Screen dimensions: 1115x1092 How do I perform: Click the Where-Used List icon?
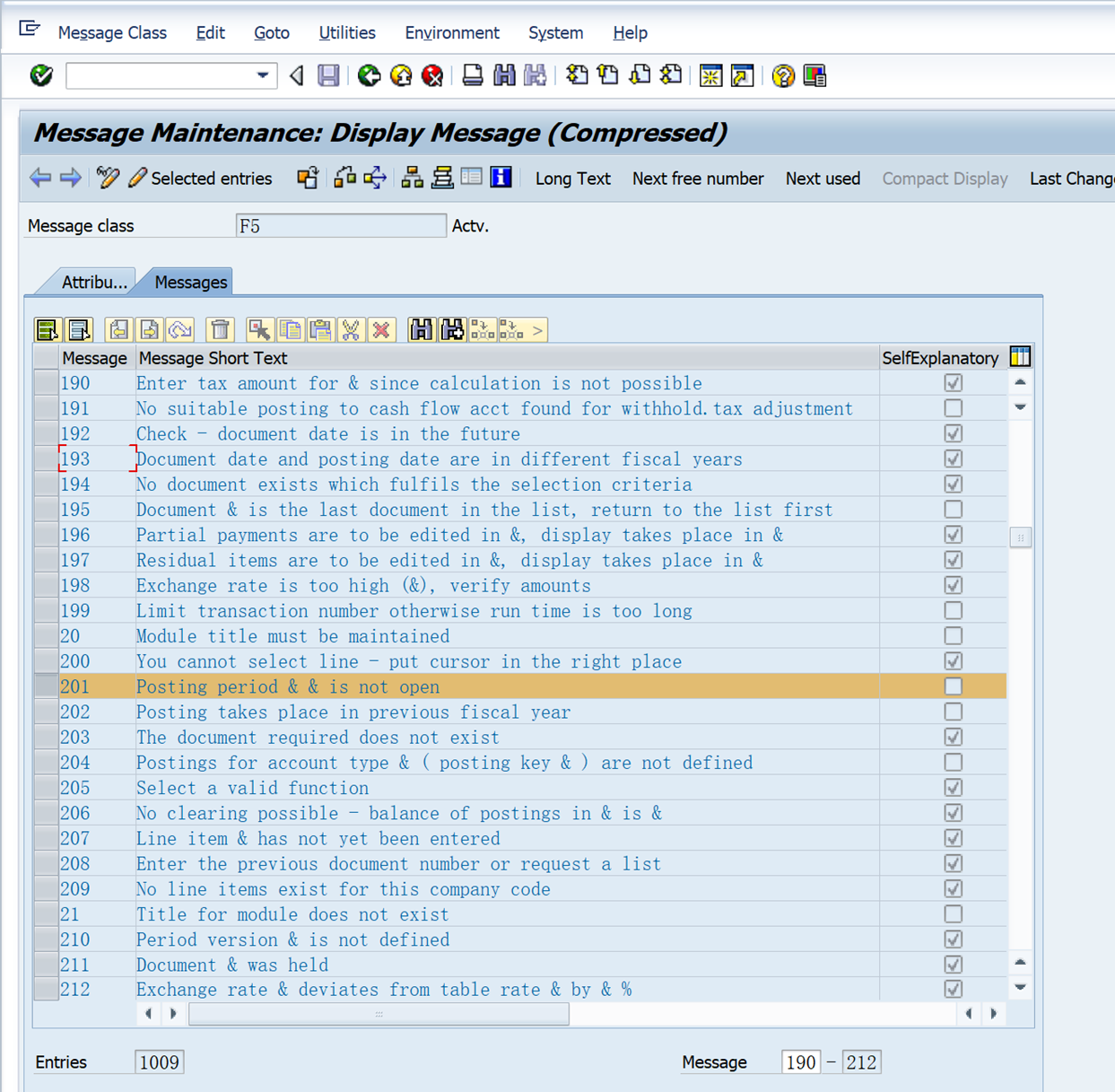pyautogui.click(x=375, y=178)
